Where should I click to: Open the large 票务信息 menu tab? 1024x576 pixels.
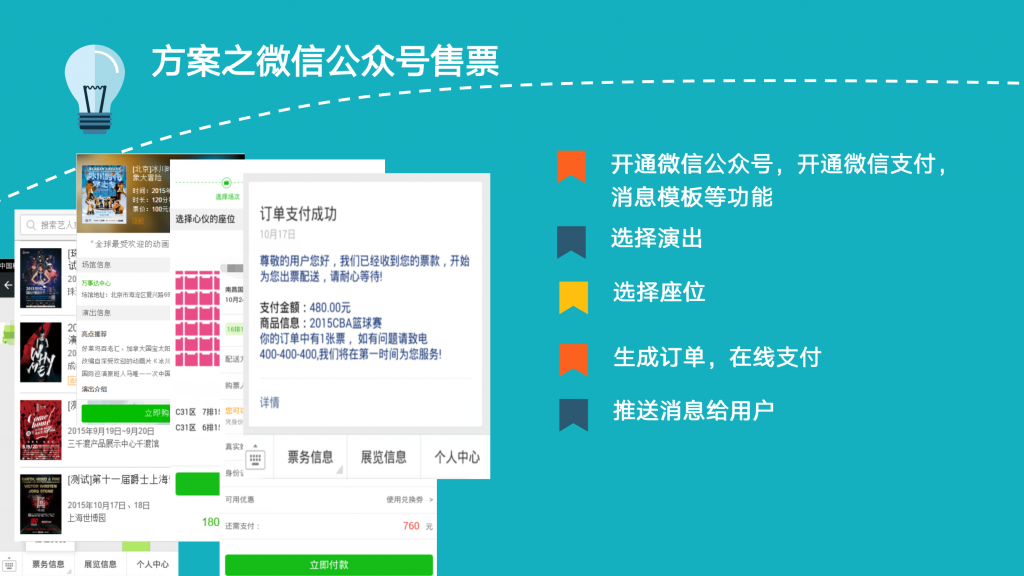click(x=310, y=458)
